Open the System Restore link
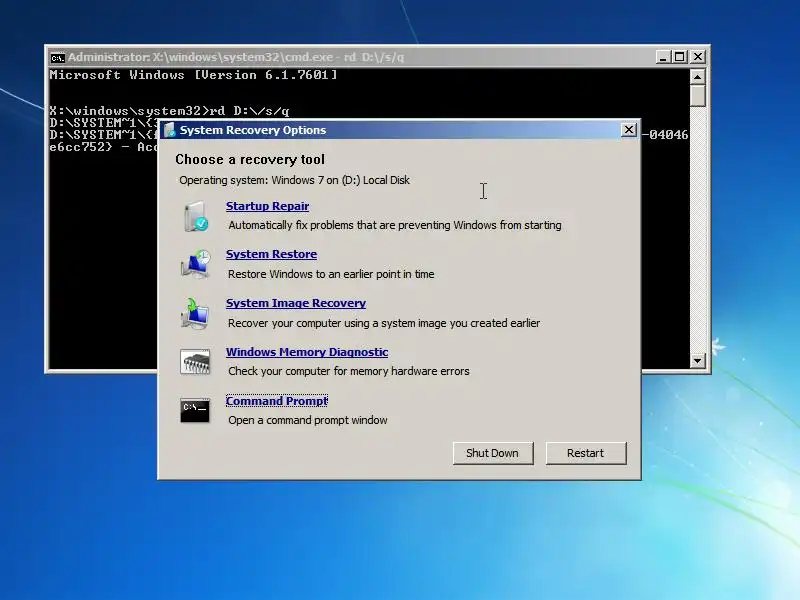 coord(271,254)
